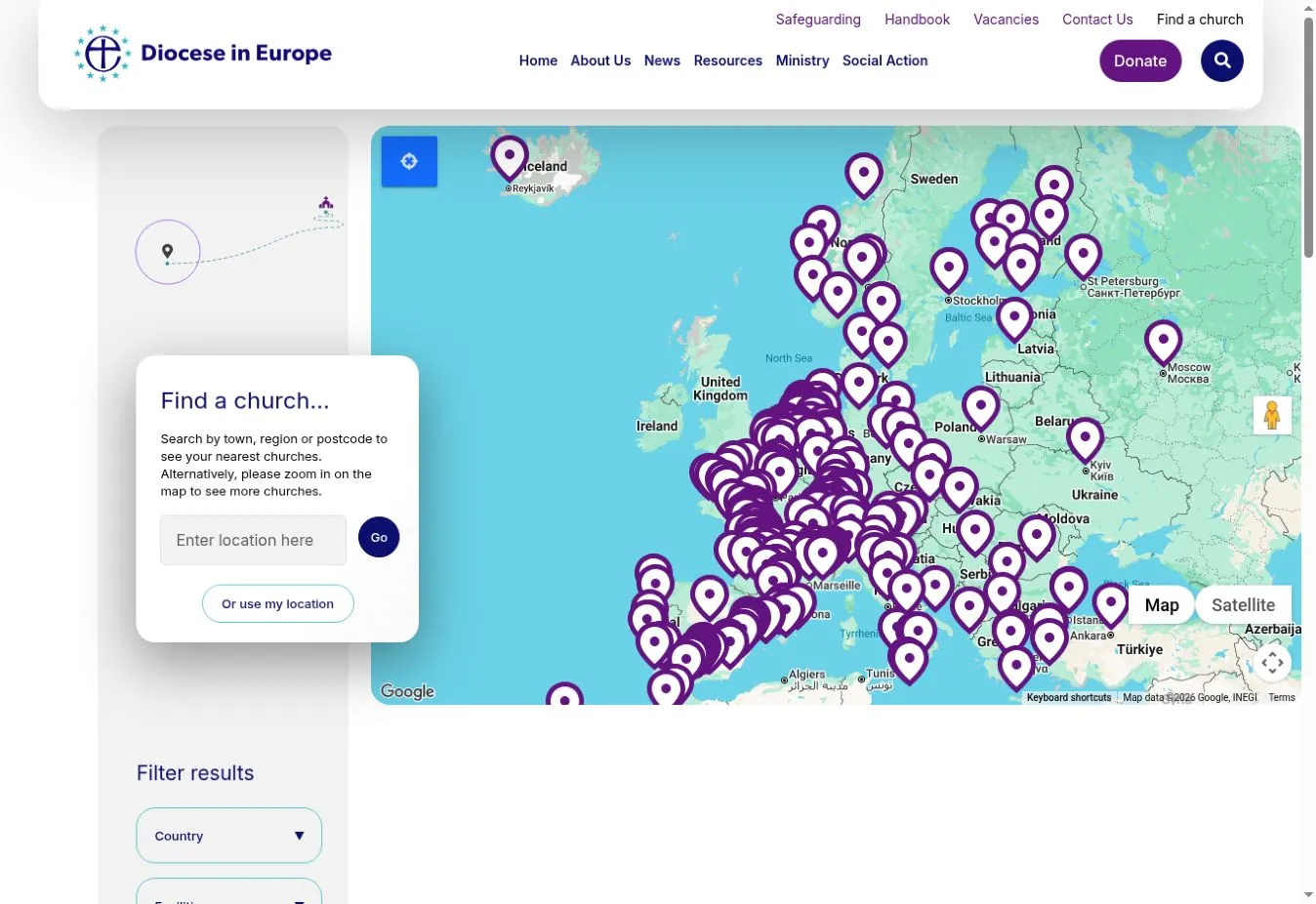
Task: Click the map camera controls icon
Action: click(1272, 663)
